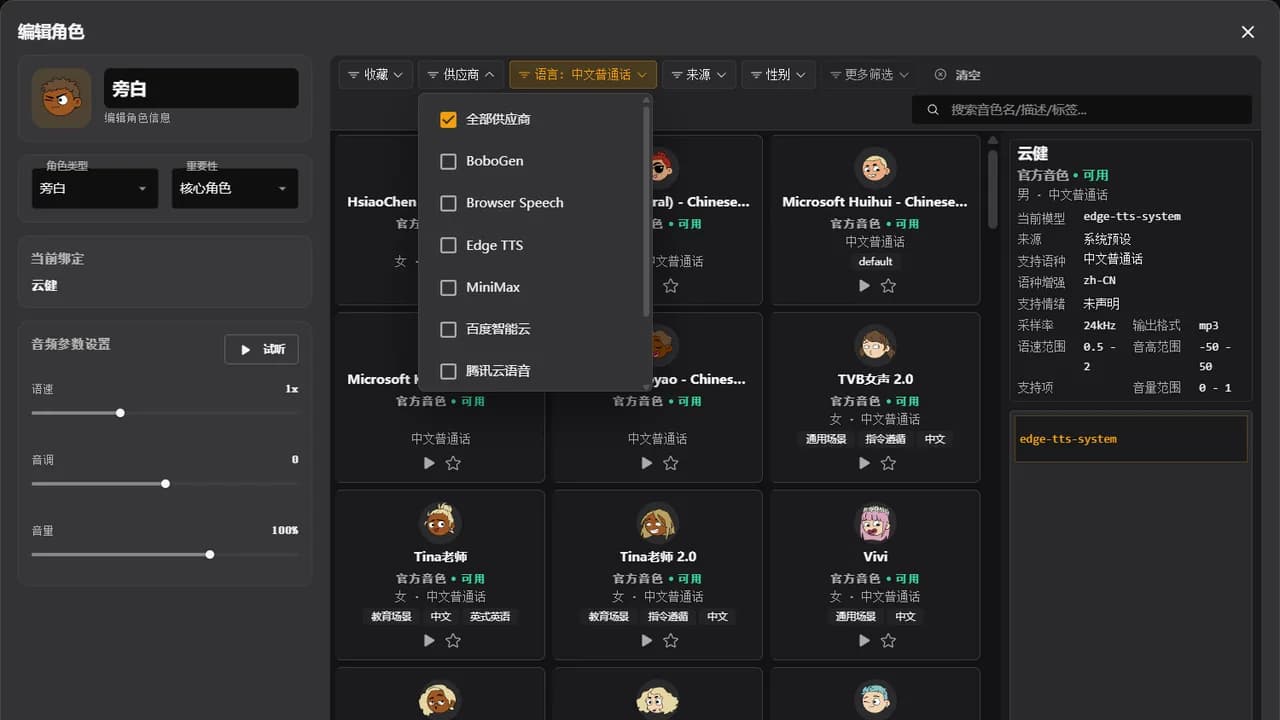
Task: Adjust the 语速 slider handle
Action: click(x=120, y=413)
